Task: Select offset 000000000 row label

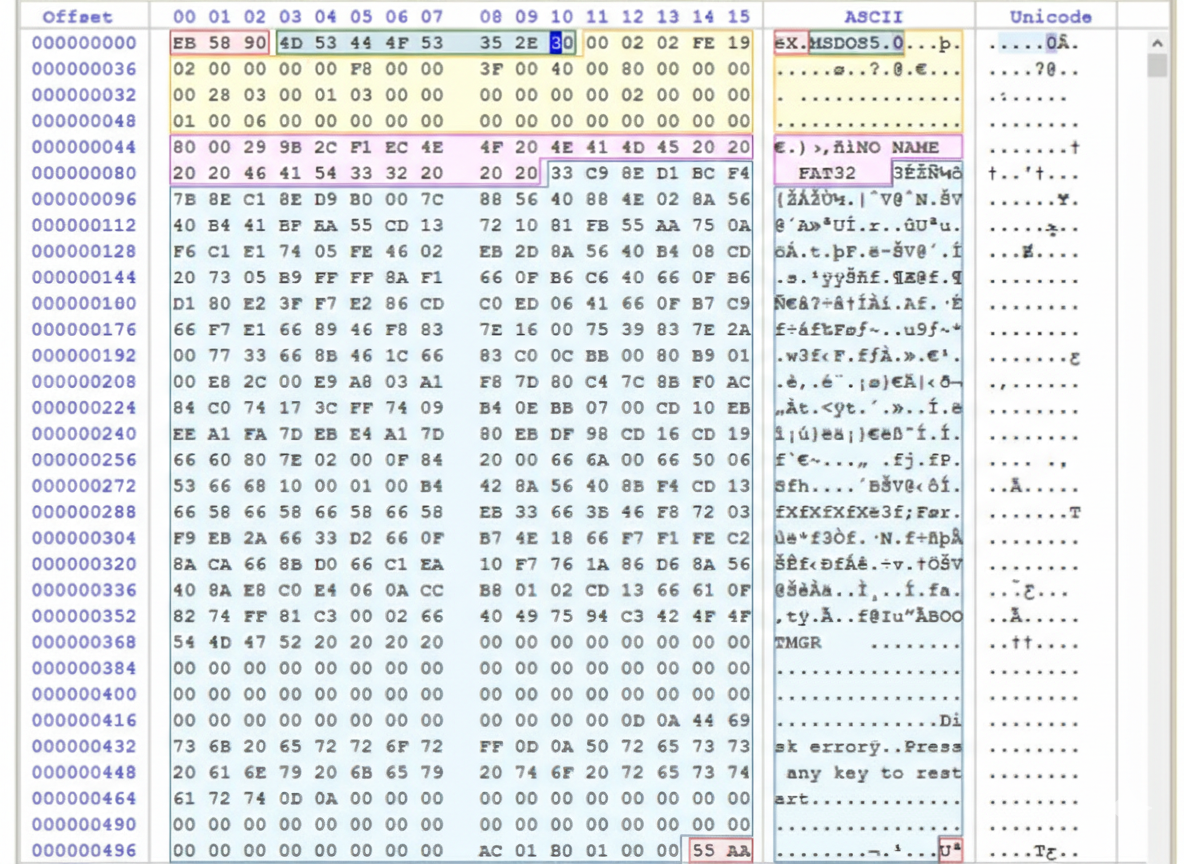Action: click(84, 43)
